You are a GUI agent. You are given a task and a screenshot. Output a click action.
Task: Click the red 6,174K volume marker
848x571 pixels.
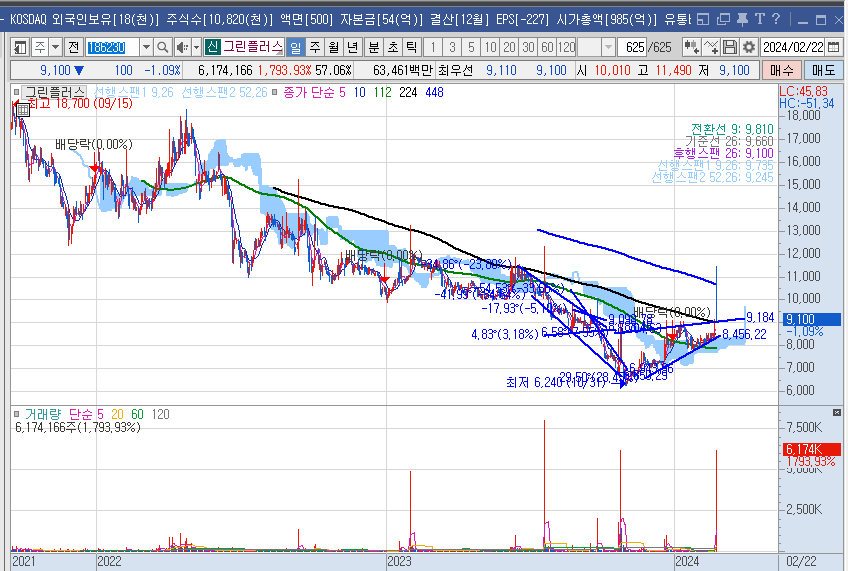(812, 449)
